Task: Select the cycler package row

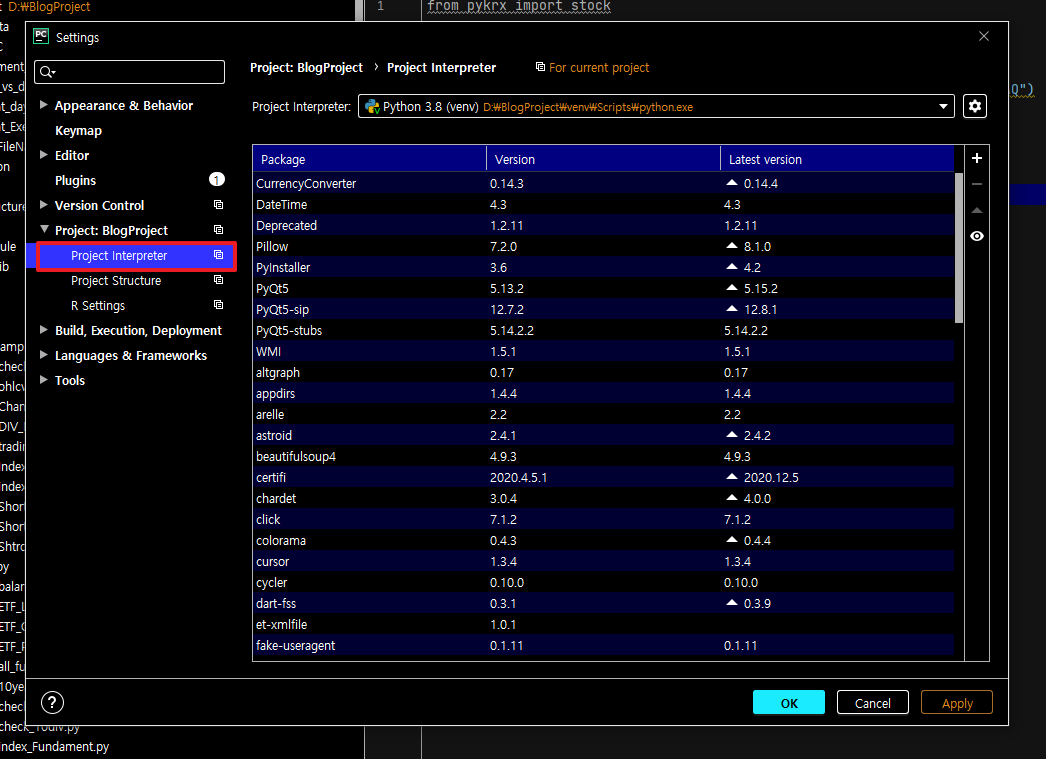Action: point(604,582)
